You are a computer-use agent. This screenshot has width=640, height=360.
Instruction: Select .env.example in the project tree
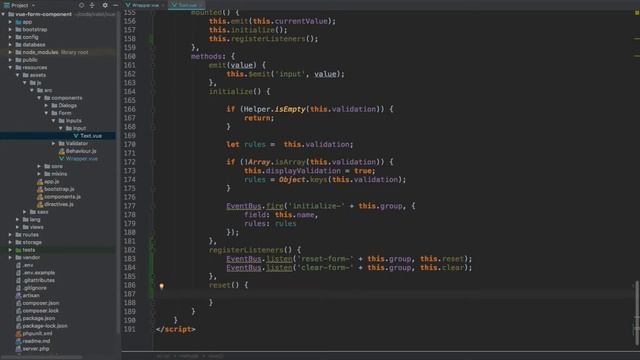coord(39,273)
